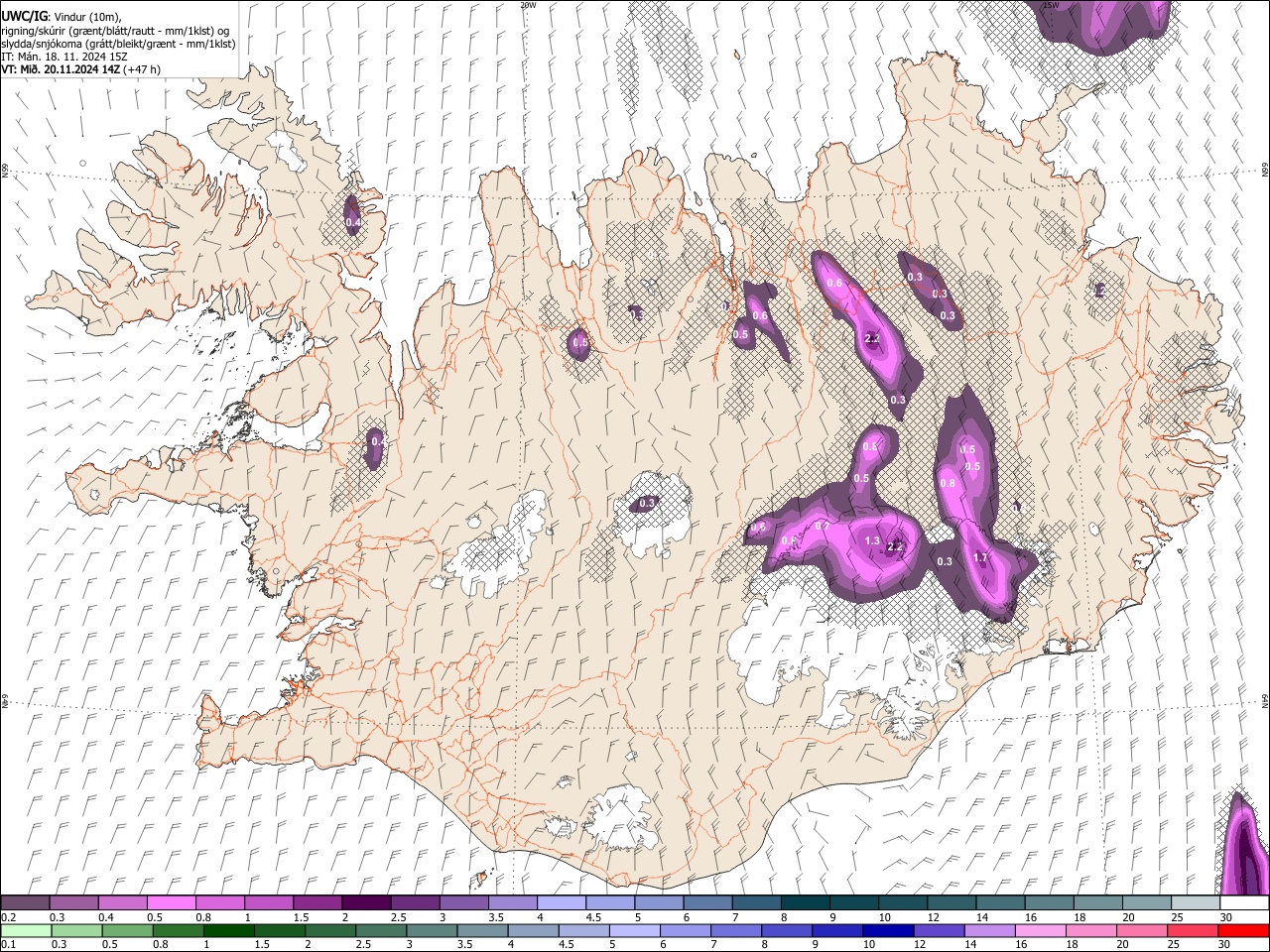Click rain legend swatch between 16 and 18

(x=1040, y=930)
